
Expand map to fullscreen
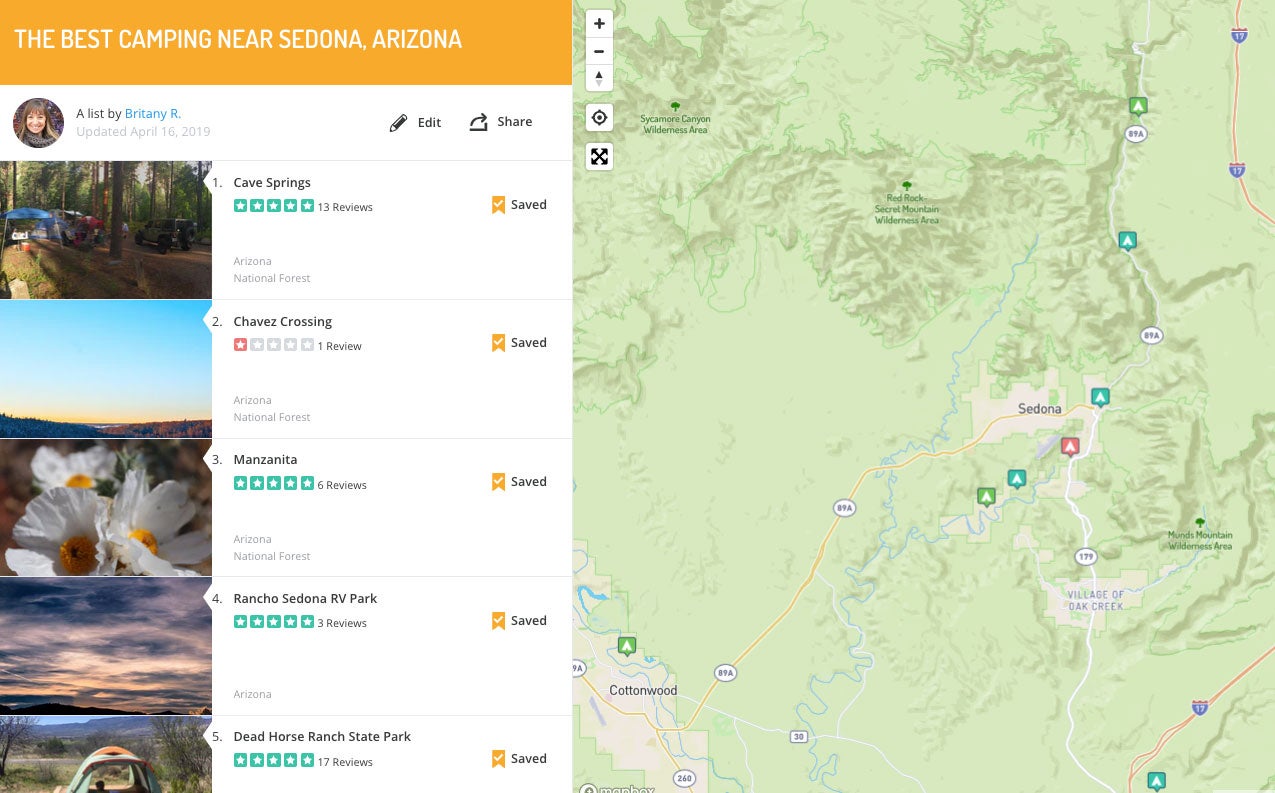(x=599, y=156)
